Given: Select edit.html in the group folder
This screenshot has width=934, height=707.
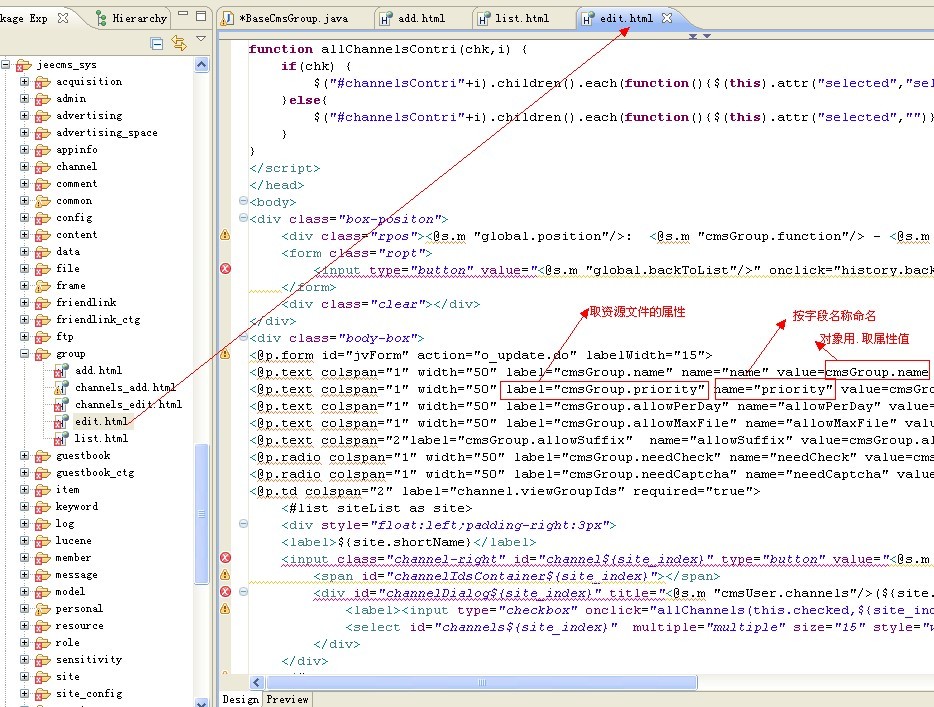Looking at the screenshot, I should pos(101,421).
